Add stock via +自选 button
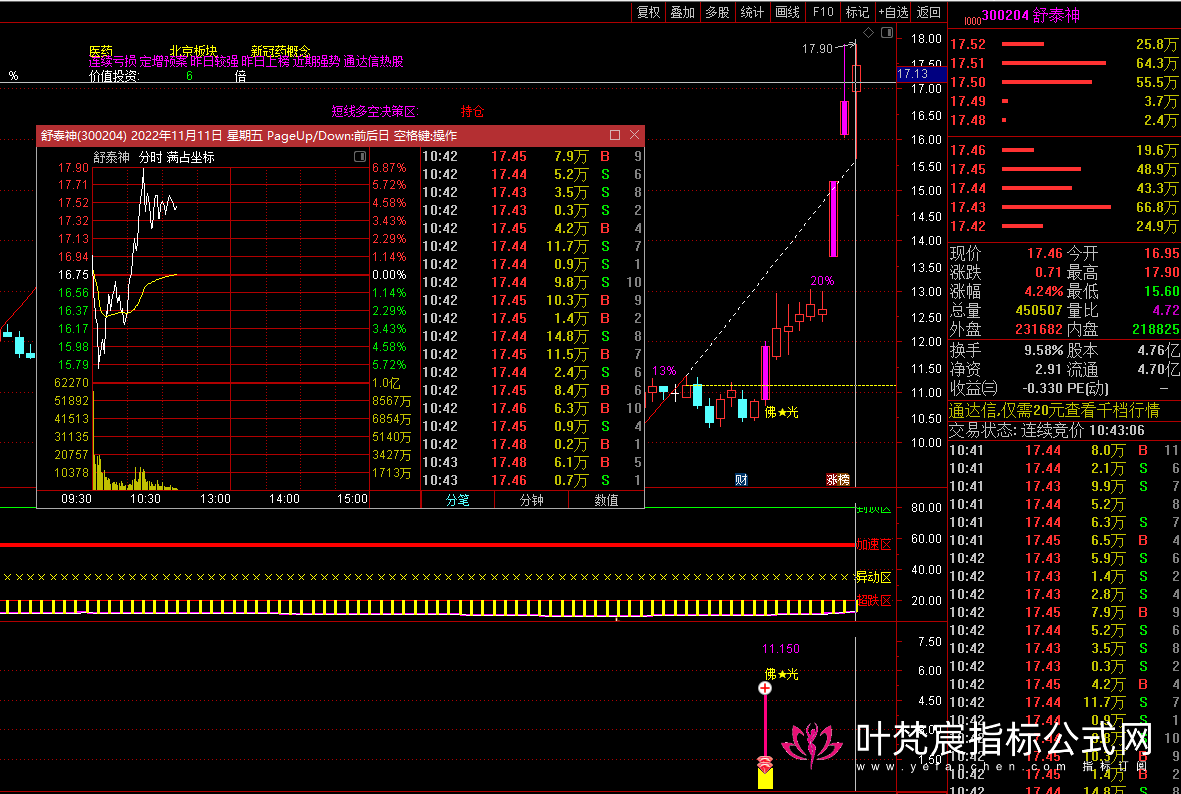This screenshot has width=1181, height=794. pyautogui.click(x=893, y=12)
